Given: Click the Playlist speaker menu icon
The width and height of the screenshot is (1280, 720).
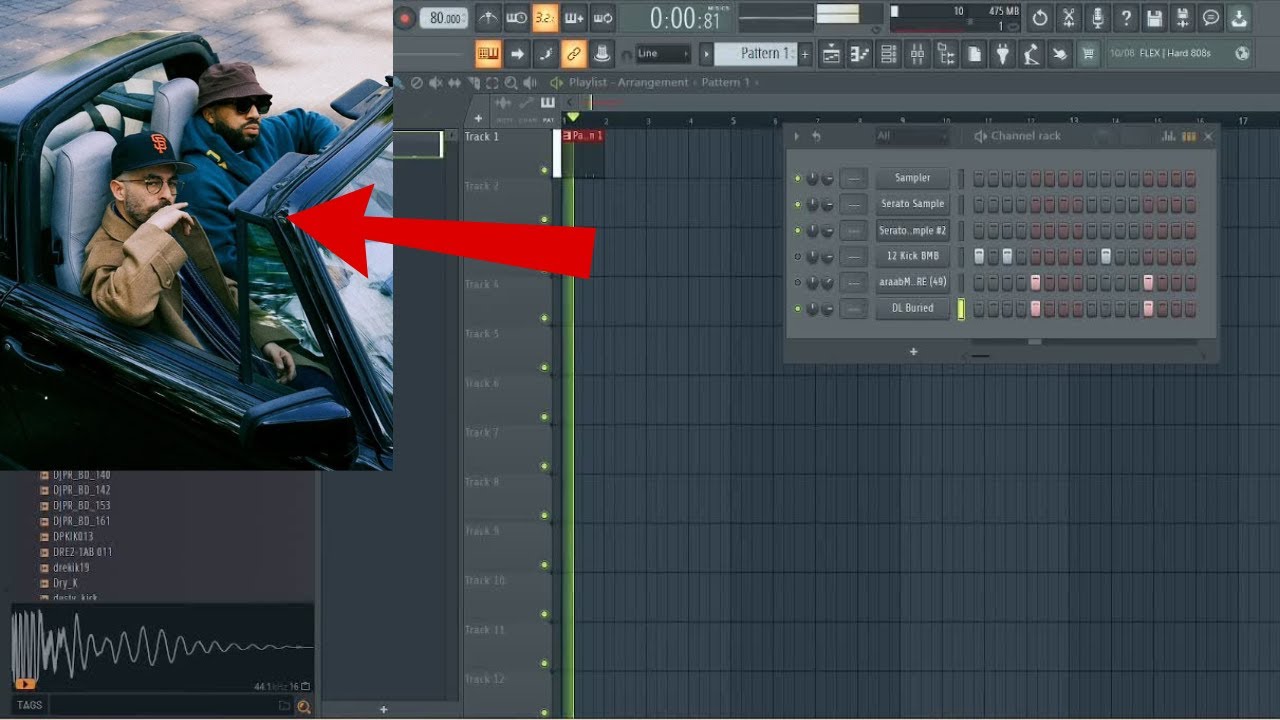Looking at the screenshot, I should (x=557, y=82).
